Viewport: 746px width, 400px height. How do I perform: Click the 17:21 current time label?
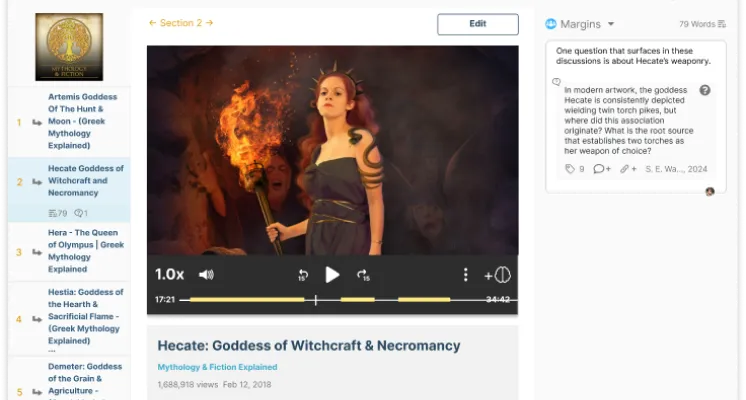point(165,300)
